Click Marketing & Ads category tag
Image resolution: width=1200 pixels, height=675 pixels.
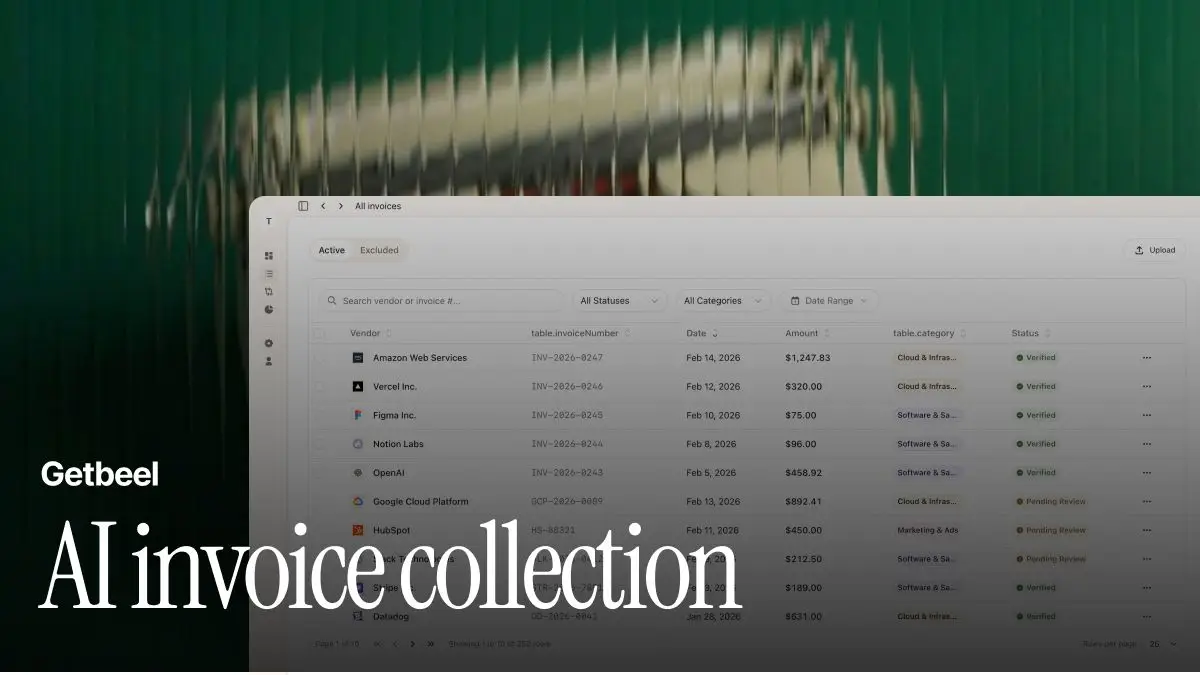pos(928,530)
